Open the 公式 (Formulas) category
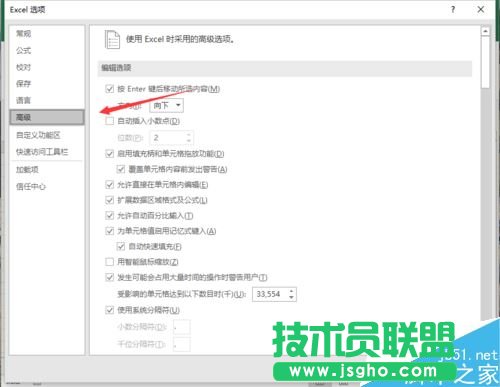Screen dimensions: 500x387 tap(23, 50)
